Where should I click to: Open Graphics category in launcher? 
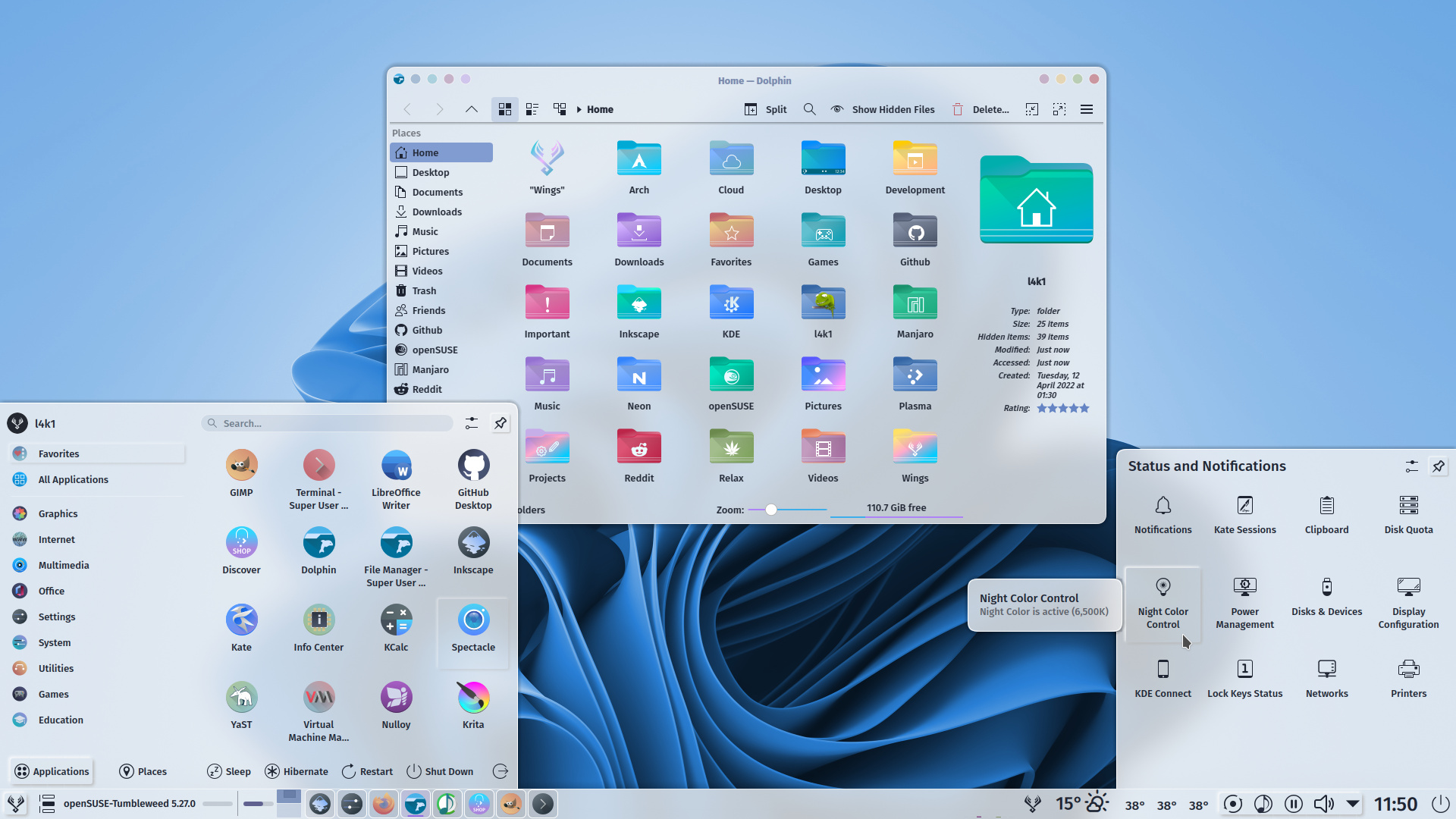coord(96,513)
